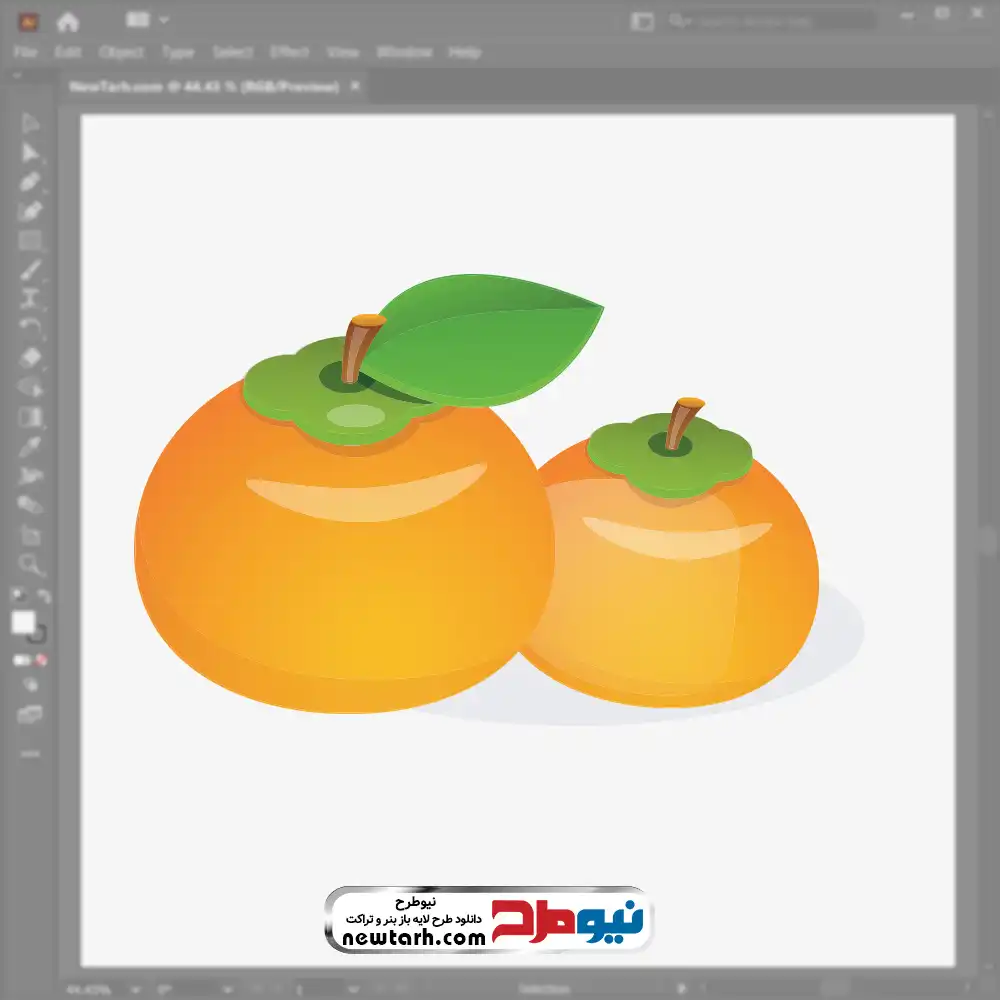Open the View menu
The height and width of the screenshot is (1000, 1000).
coord(343,52)
